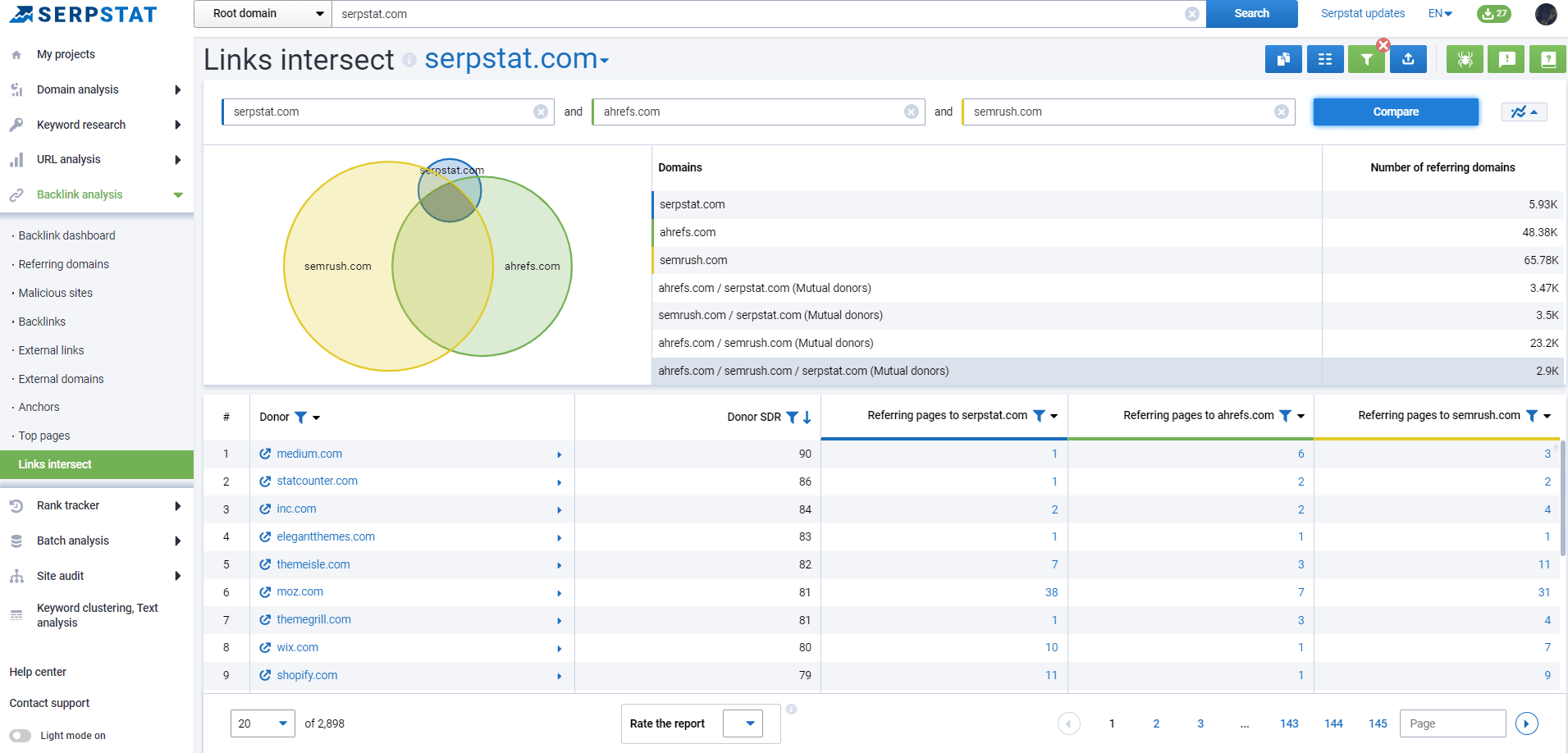Open the help book question icon
Image resolution: width=1568 pixels, height=753 pixels.
point(1548,59)
